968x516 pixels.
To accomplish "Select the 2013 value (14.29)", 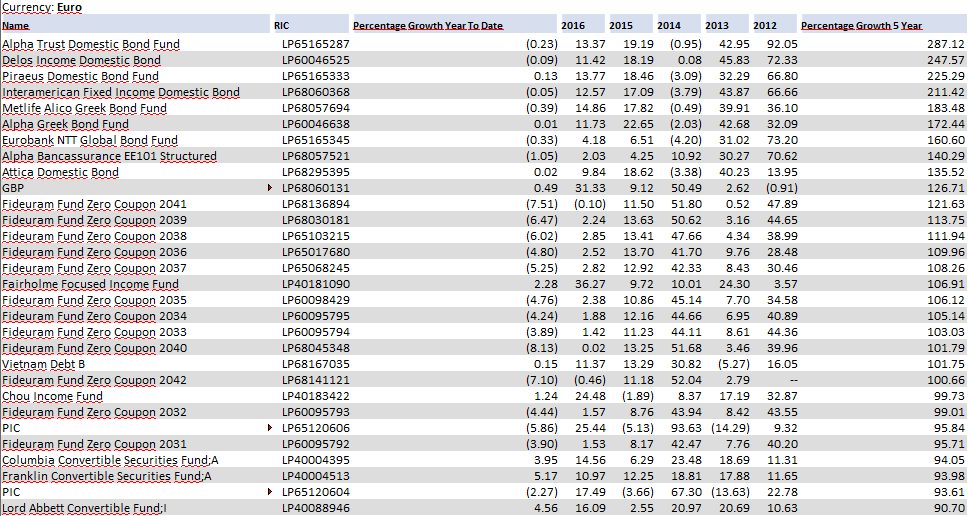I will click(x=729, y=428).
